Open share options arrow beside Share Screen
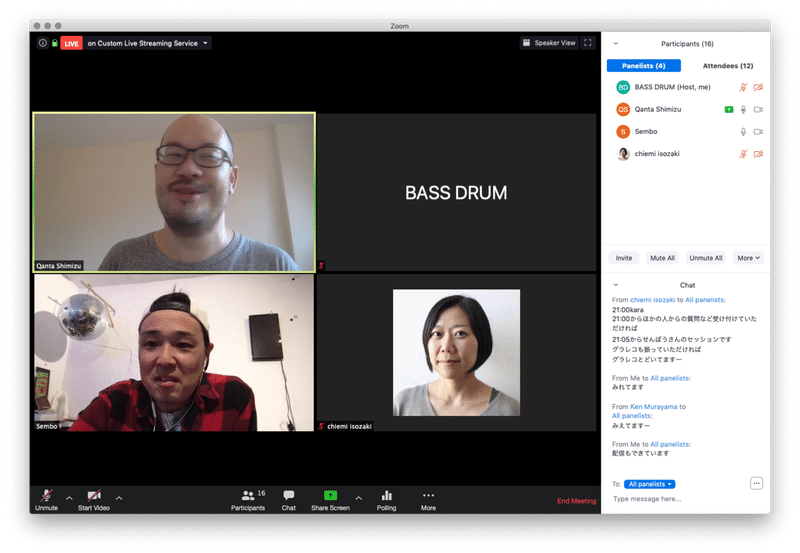 pyautogui.click(x=359, y=498)
